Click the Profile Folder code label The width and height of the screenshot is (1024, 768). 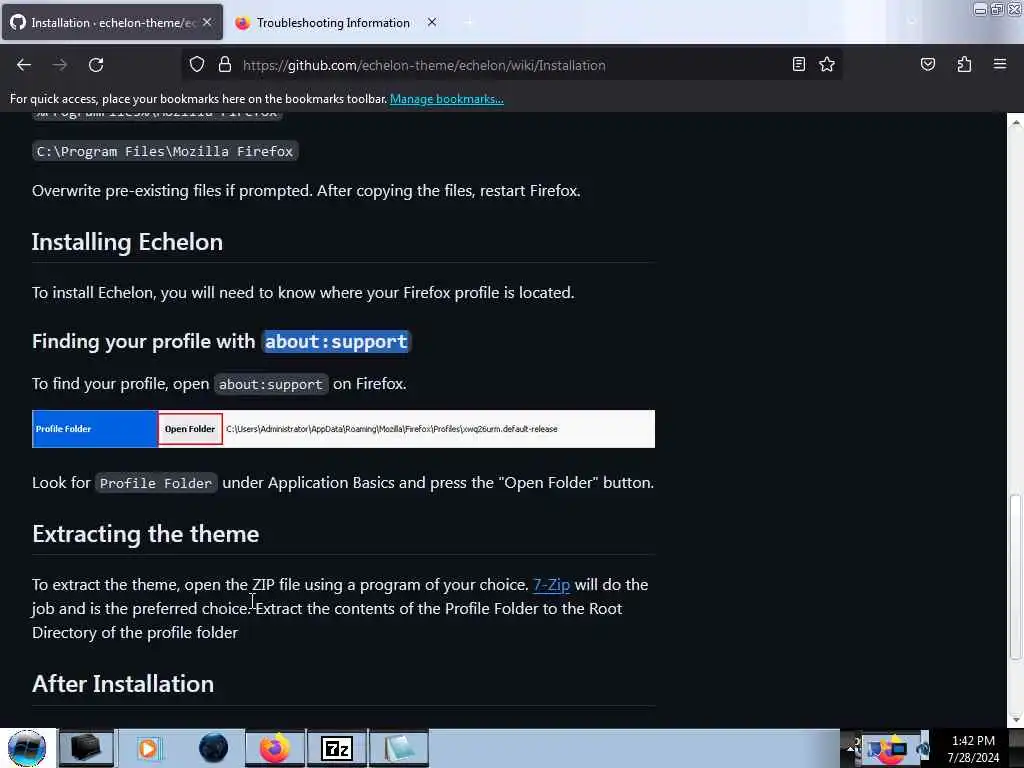[155, 483]
